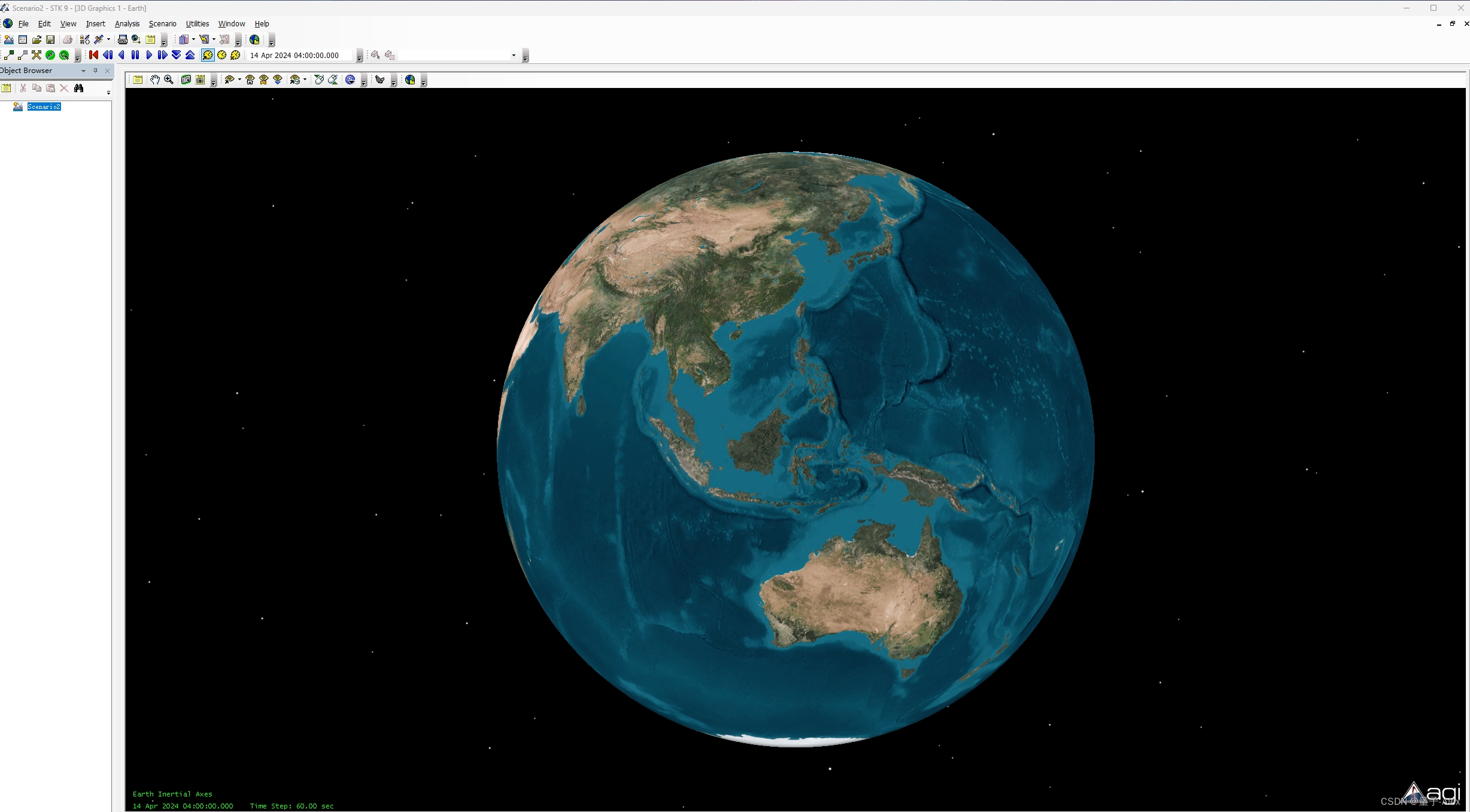Select the grab hand tool in 3D toolbar

click(x=155, y=80)
